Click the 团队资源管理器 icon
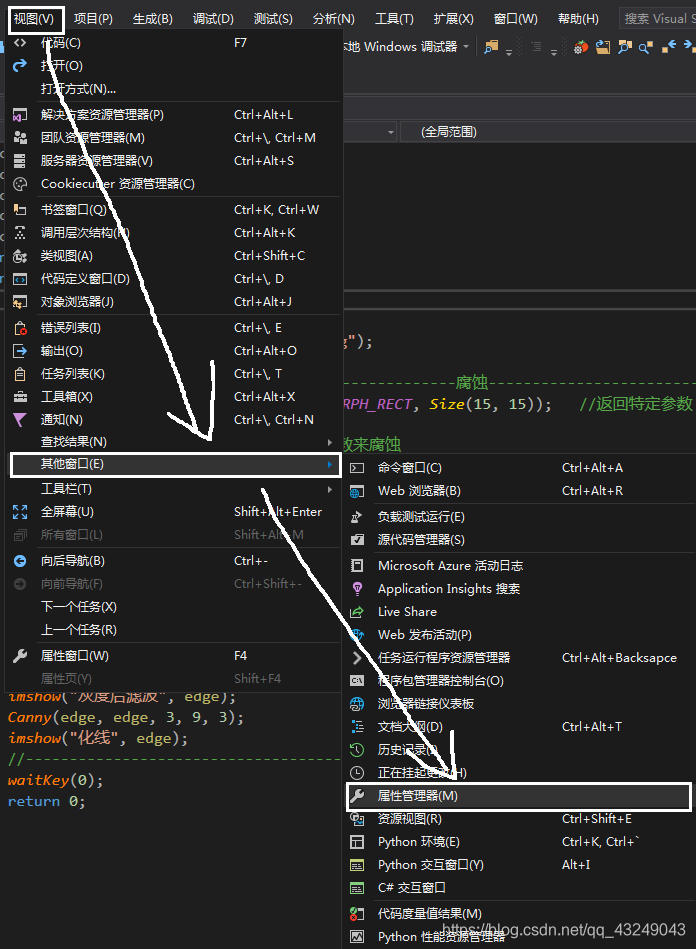The width and height of the screenshot is (696, 949). (20, 137)
